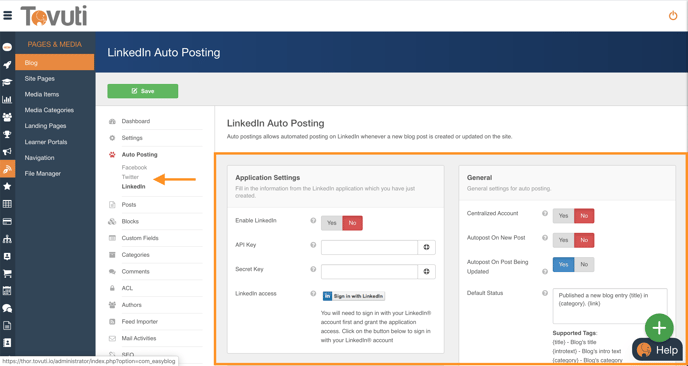Screen dimensions: 688x366
Task: Open the users group sidebar icon
Action: click(7, 117)
